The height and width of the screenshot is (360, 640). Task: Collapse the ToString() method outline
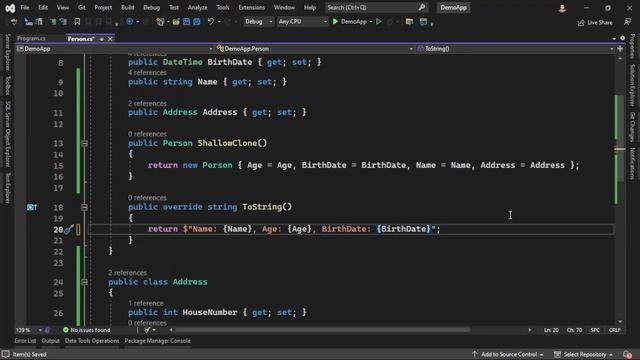pos(84,207)
